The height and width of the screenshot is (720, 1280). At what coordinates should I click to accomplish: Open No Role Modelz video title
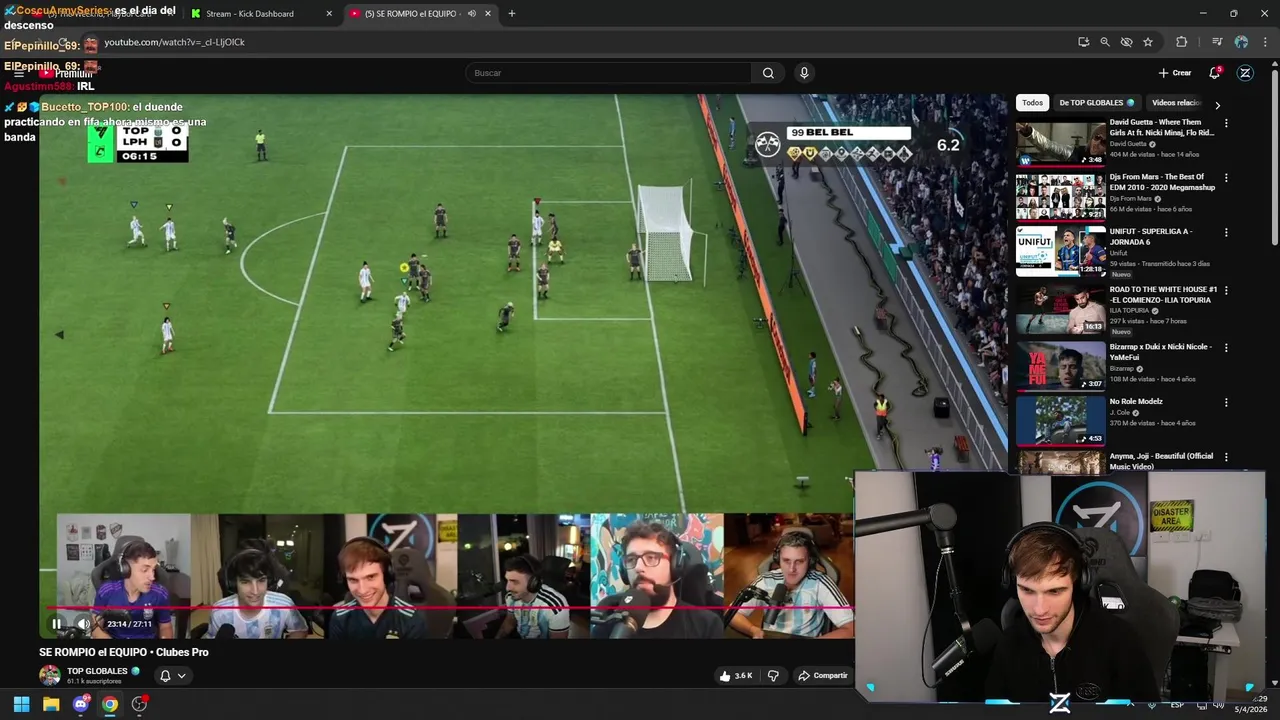coord(1136,402)
